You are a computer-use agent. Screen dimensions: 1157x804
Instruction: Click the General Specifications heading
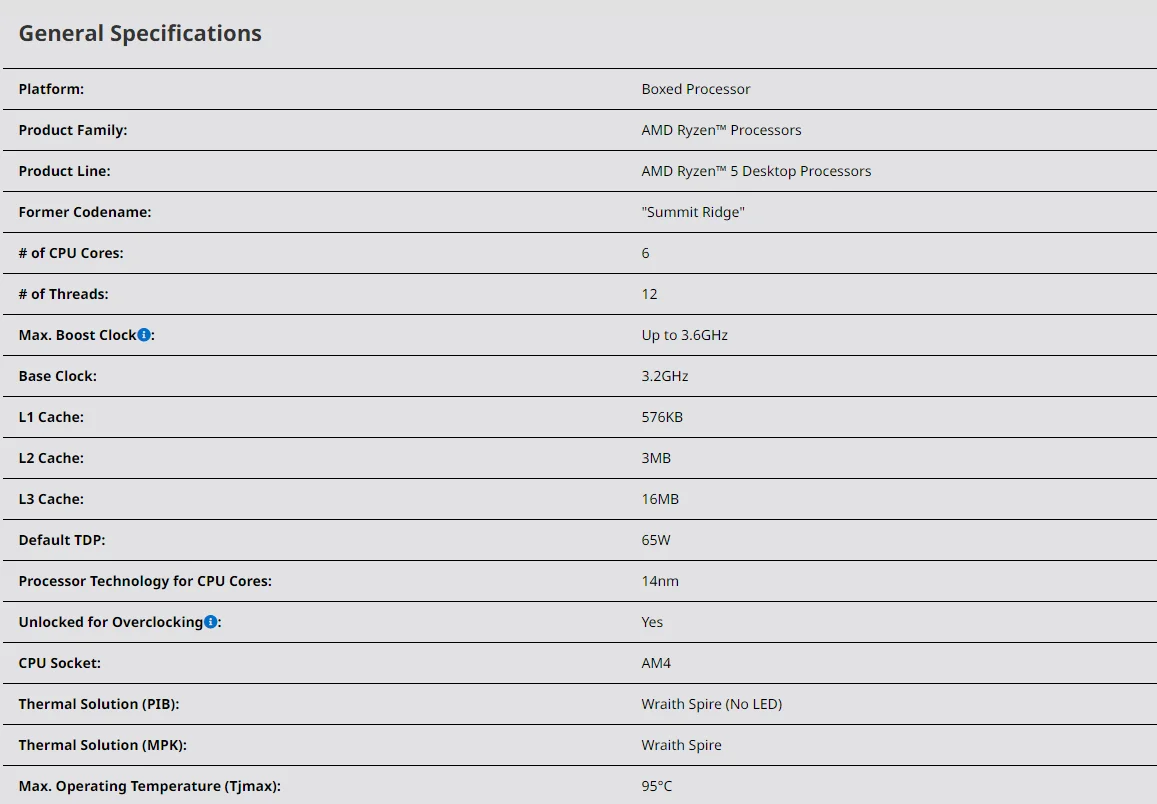pos(140,33)
